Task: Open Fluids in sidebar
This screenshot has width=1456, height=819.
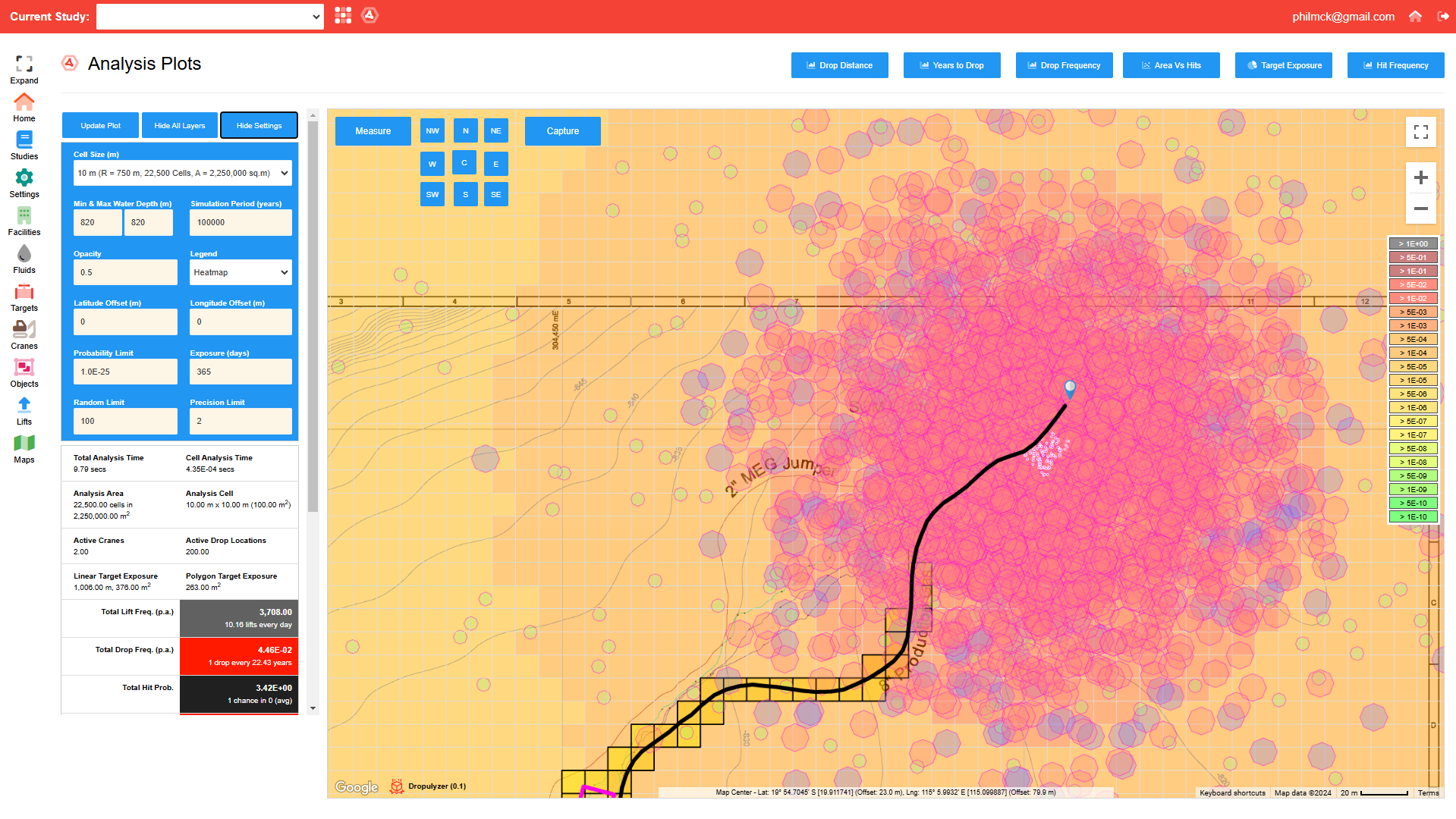Action: 24,259
